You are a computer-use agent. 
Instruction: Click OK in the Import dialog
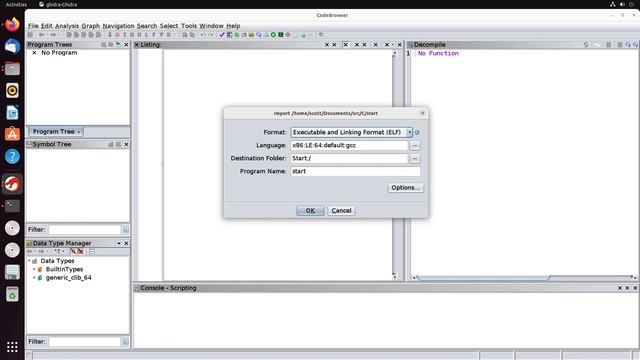(310, 211)
